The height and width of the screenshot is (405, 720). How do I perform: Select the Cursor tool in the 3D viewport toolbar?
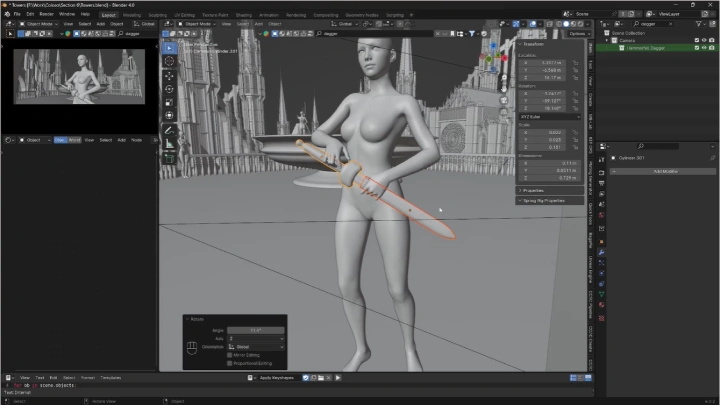tap(169, 61)
